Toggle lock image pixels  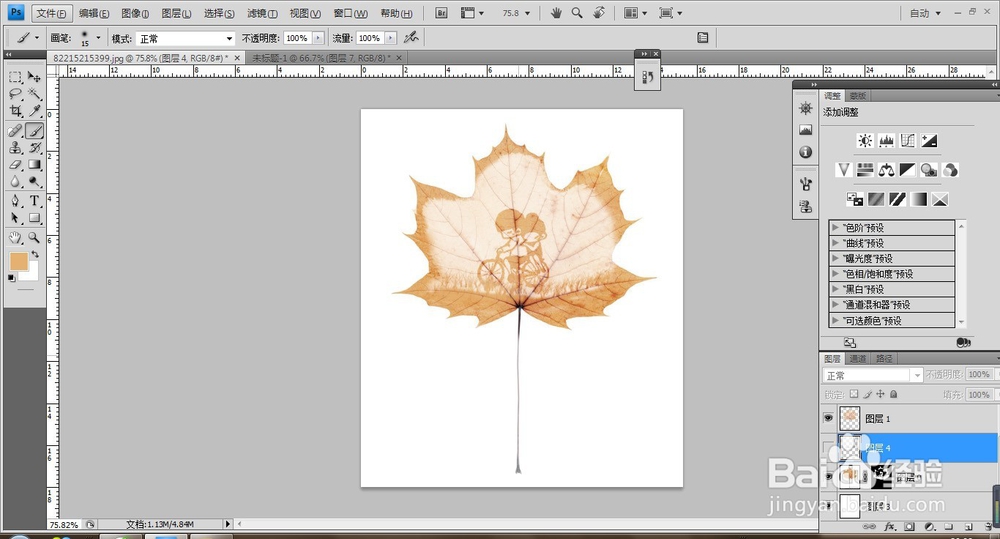pos(867,394)
